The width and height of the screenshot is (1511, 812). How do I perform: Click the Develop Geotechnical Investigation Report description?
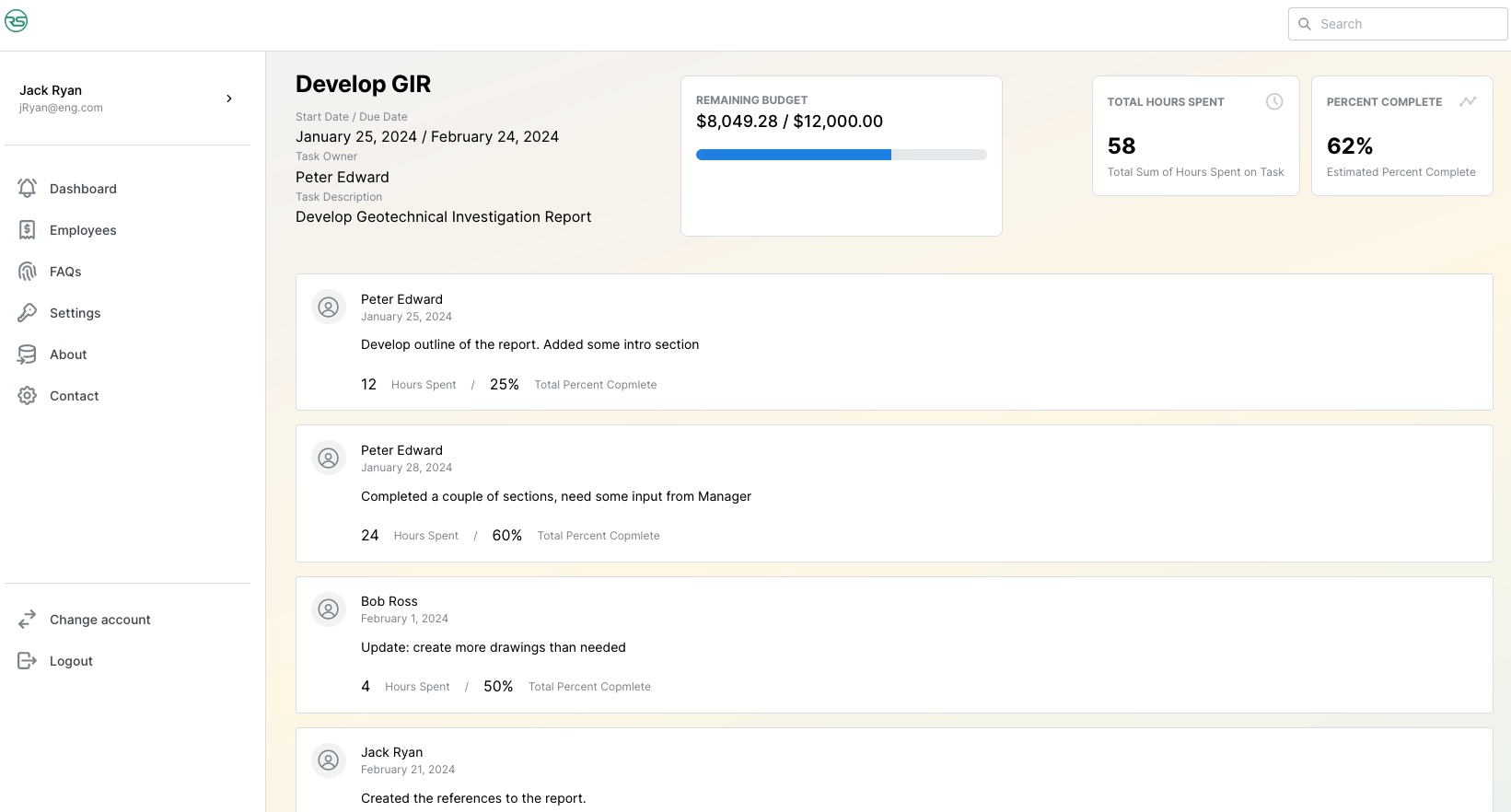point(443,216)
